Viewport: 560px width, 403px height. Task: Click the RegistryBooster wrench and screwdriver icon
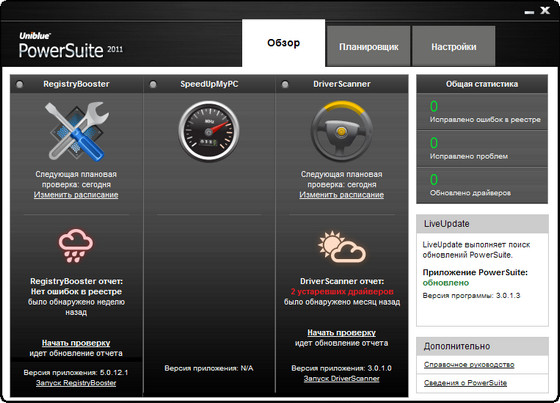[x=76, y=131]
